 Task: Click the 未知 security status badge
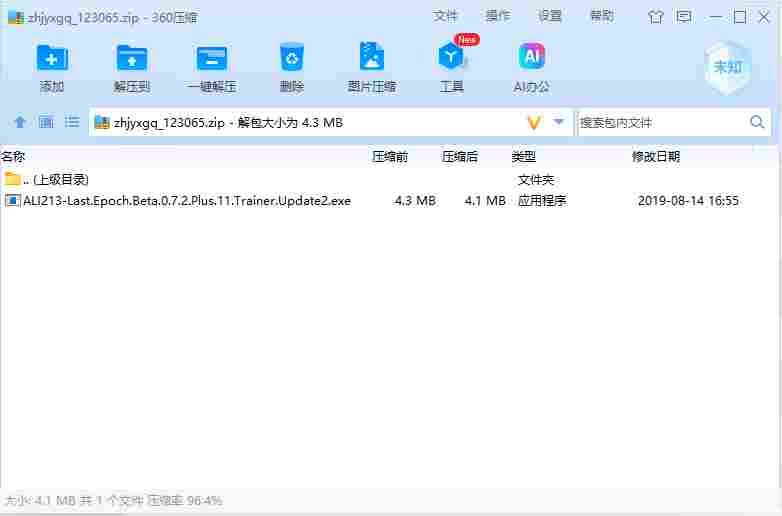coord(728,68)
